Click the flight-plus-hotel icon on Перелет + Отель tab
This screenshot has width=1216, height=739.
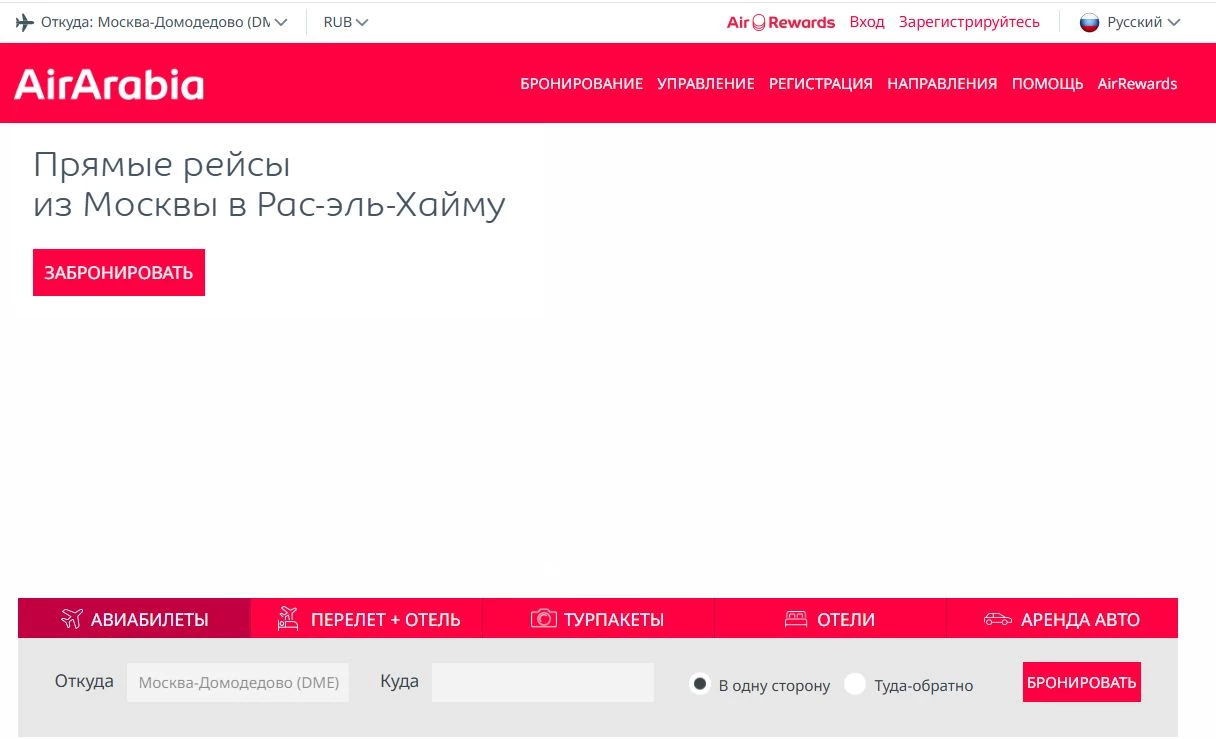[288, 619]
